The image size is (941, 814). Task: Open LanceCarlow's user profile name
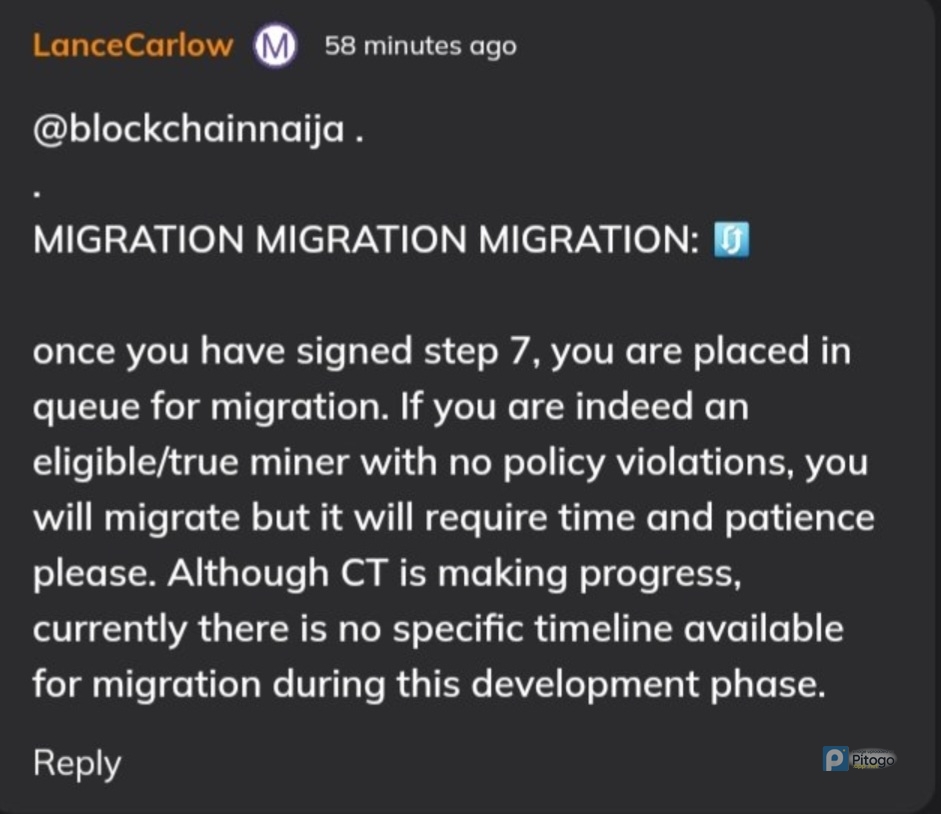[x=133, y=46]
